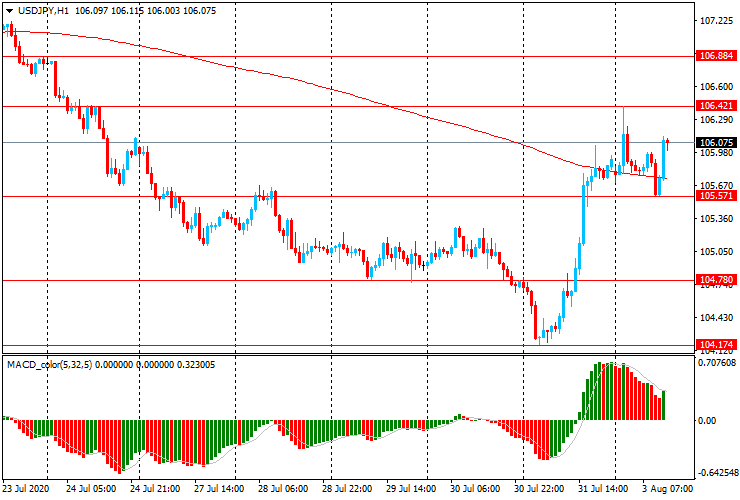Screen dimensions: 740x500
Task: Select the 106.884 red price label
Action: click(716, 56)
